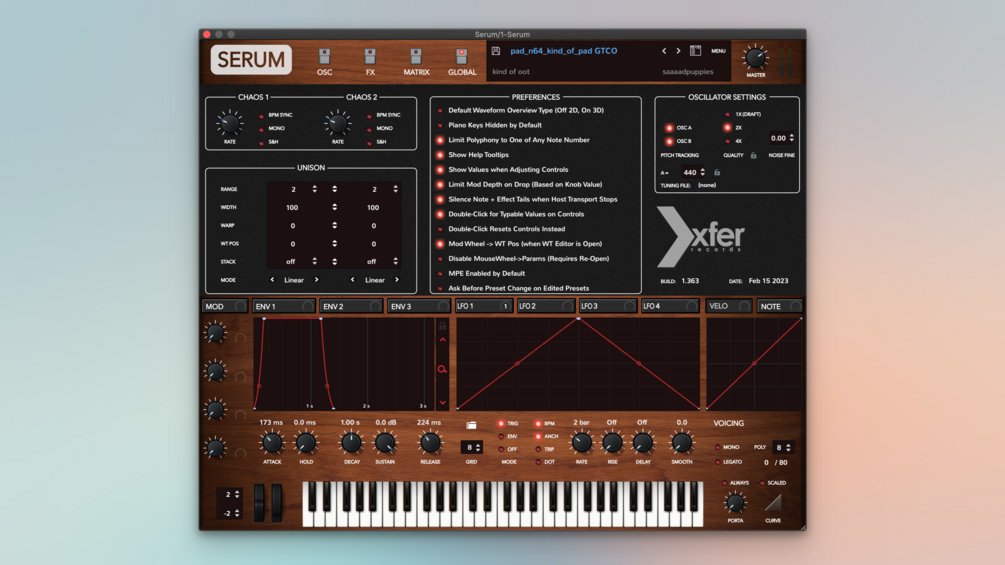Select 4X oscillator quality
The height and width of the screenshot is (565, 1005).
(x=727, y=142)
